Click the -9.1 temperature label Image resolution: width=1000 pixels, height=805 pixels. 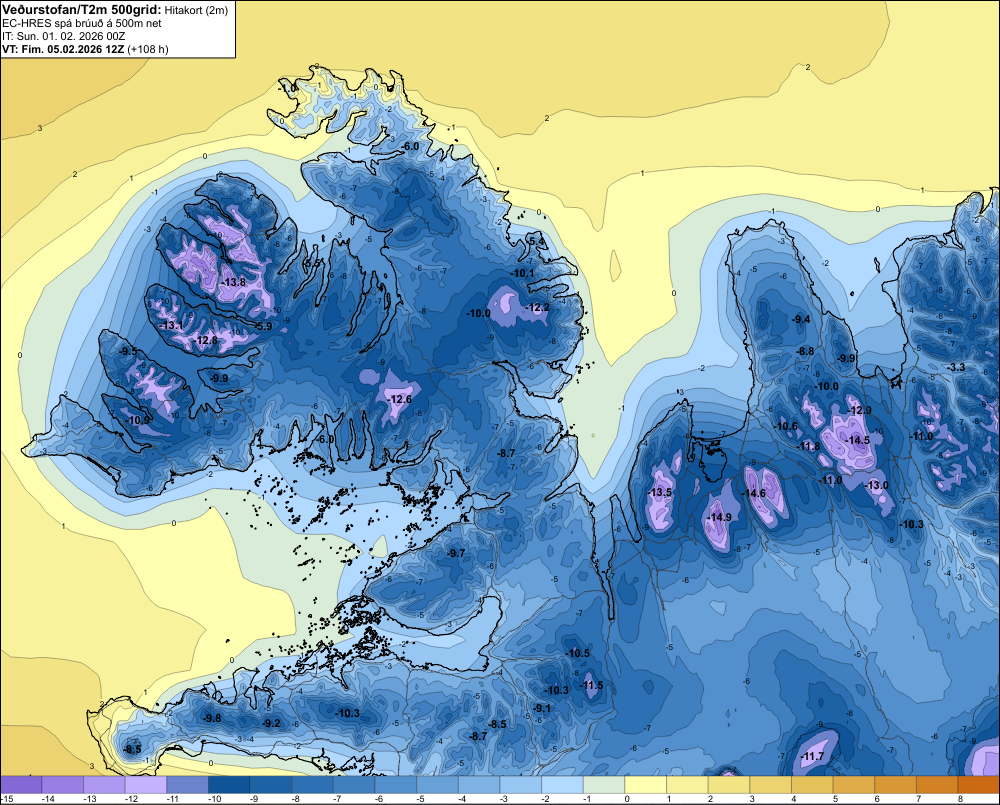point(542,708)
